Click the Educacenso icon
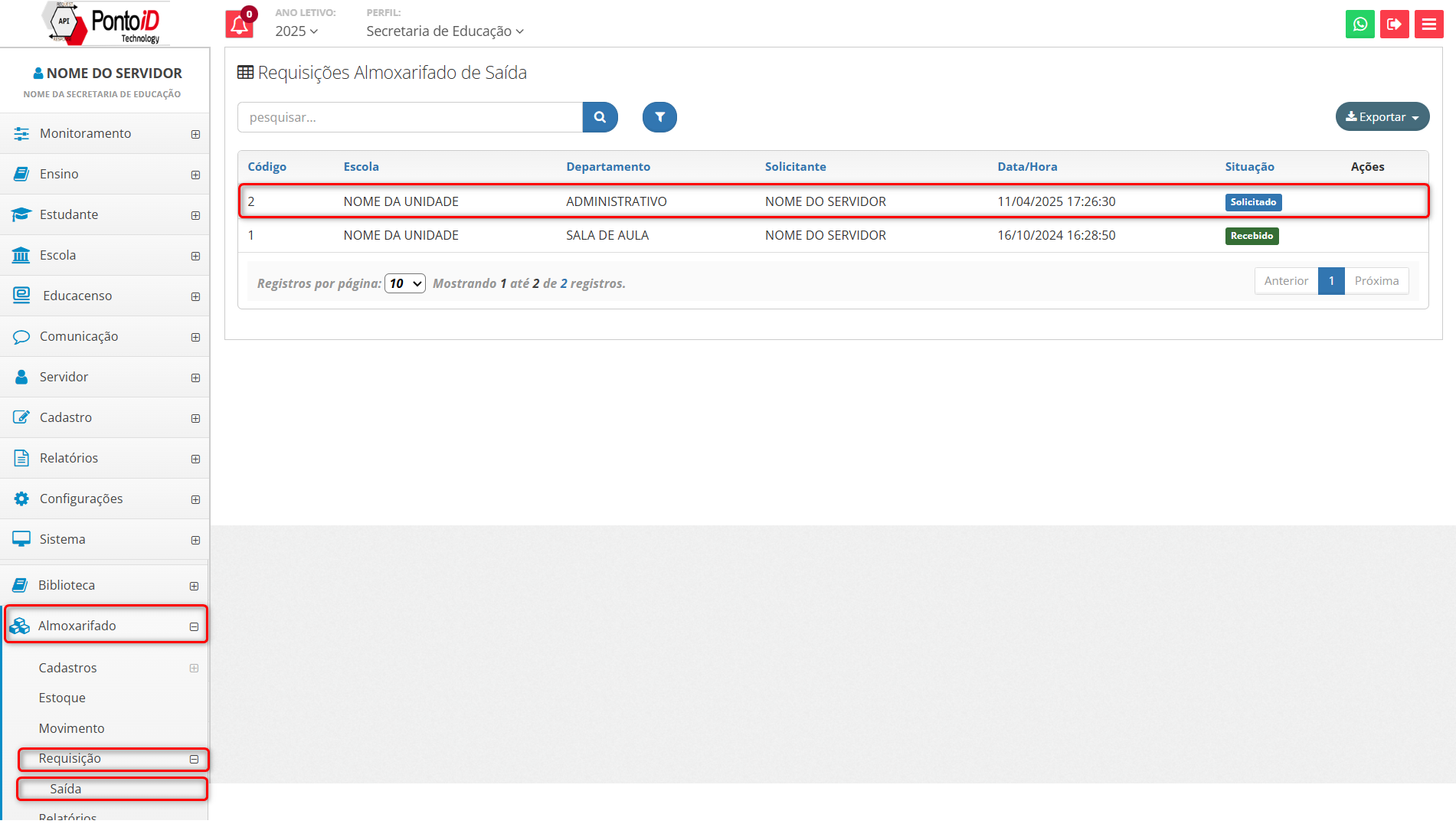Image resolution: width=1456 pixels, height=824 pixels. coord(21,296)
